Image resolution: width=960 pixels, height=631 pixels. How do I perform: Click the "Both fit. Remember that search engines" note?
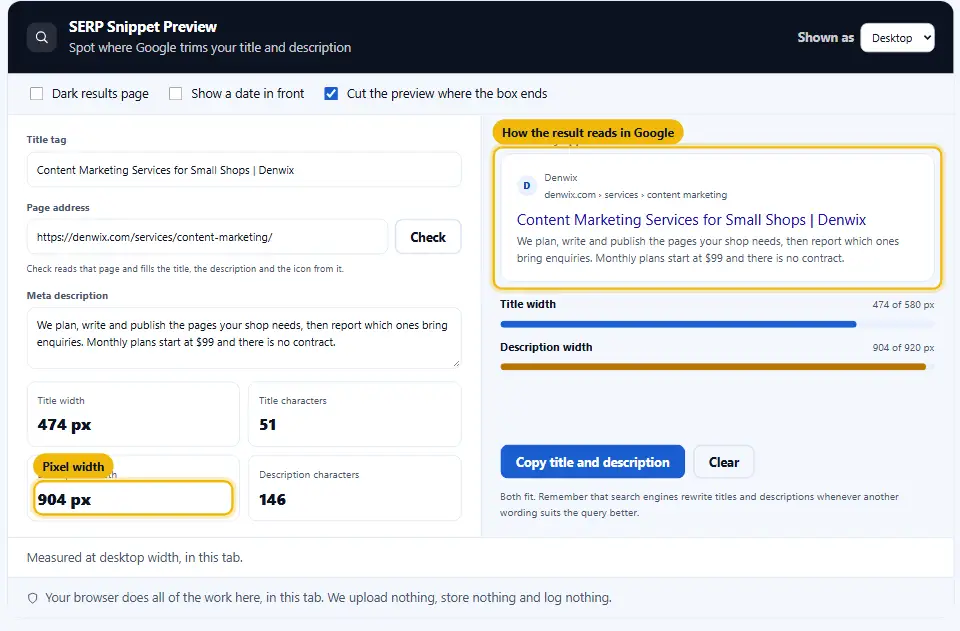(x=699, y=505)
